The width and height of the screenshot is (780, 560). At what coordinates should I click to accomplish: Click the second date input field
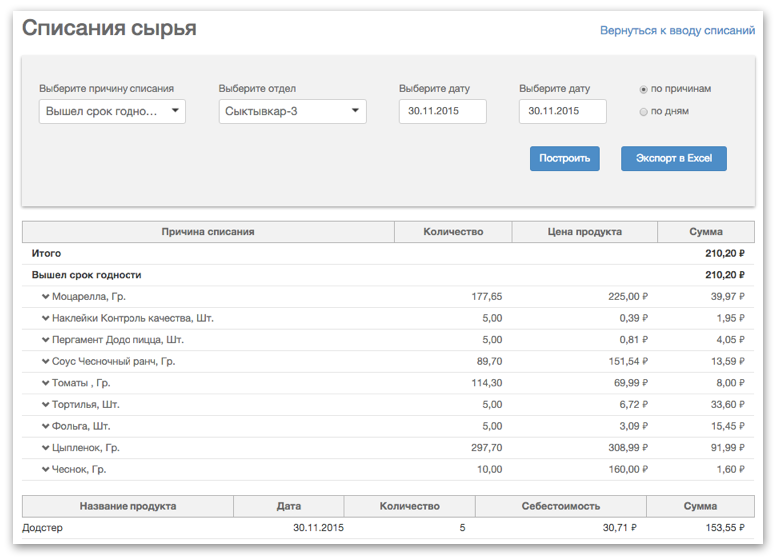[x=563, y=111]
